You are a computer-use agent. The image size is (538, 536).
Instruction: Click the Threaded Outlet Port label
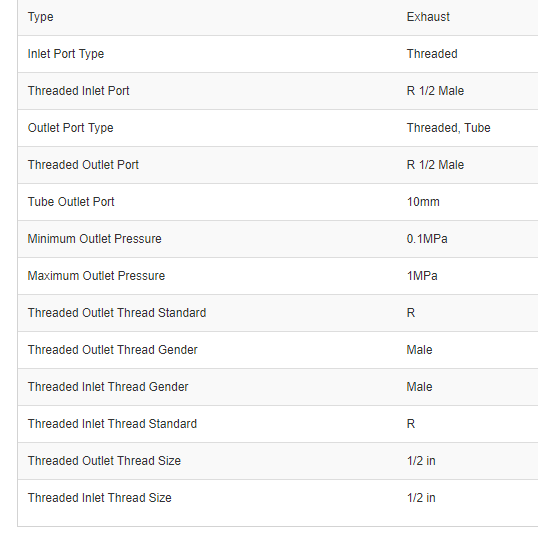[83, 165]
